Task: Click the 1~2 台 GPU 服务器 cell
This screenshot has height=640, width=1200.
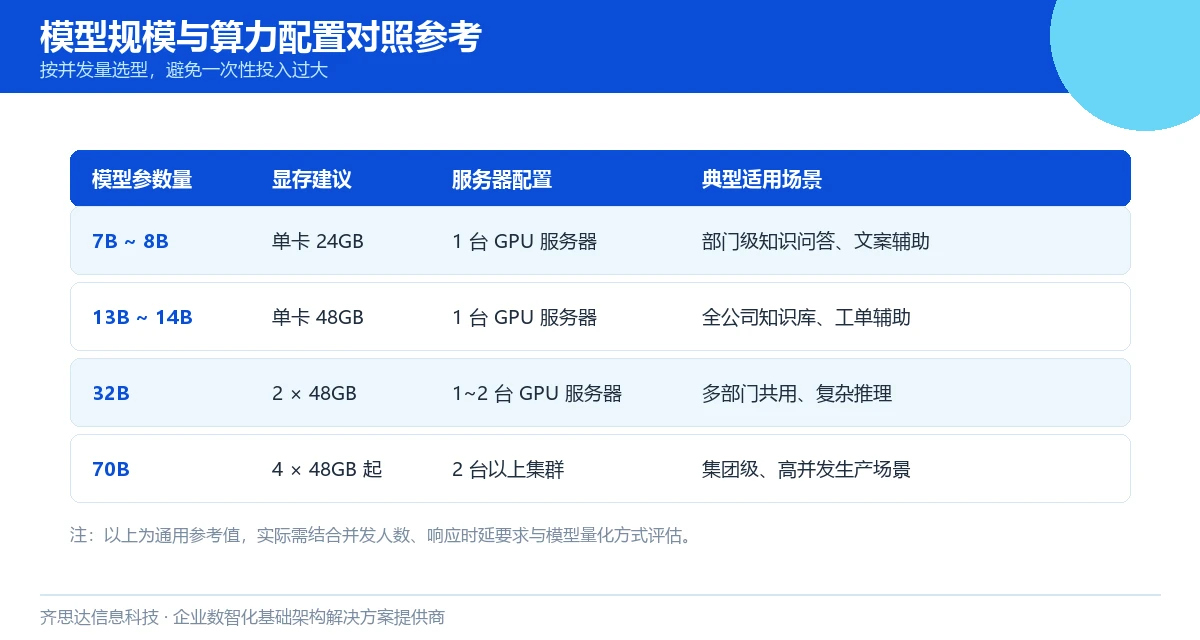Action: (x=537, y=393)
